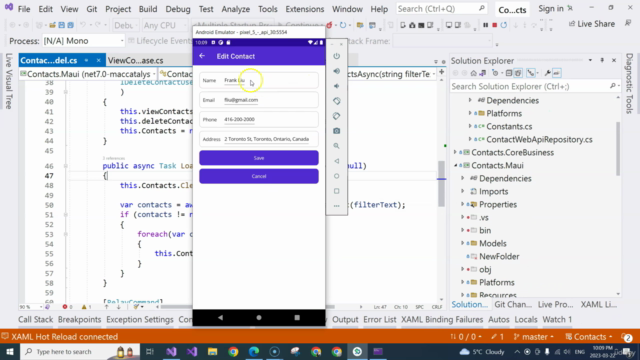
Task: Click the debug pause button
Action: click(x=485, y=25)
